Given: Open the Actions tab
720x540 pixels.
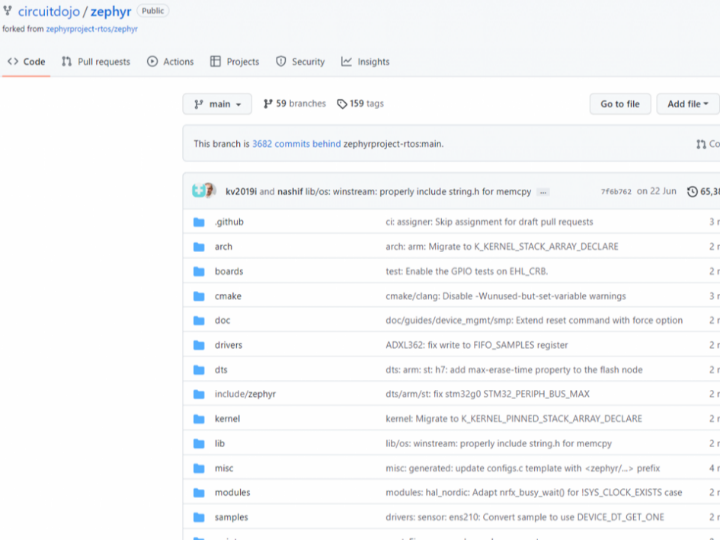Looking at the screenshot, I should 170,62.
